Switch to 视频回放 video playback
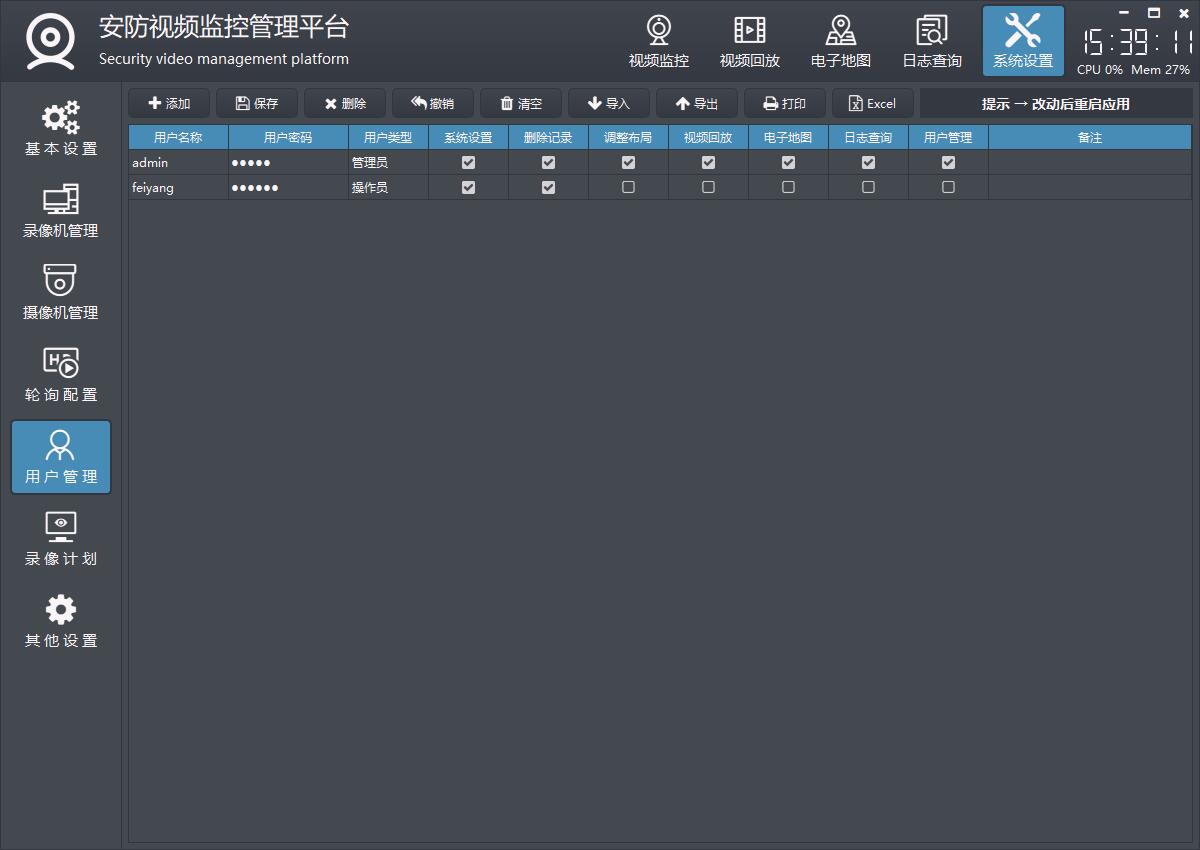The width and height of the screenshot is (1200, 850). click(x=749, y=42)
